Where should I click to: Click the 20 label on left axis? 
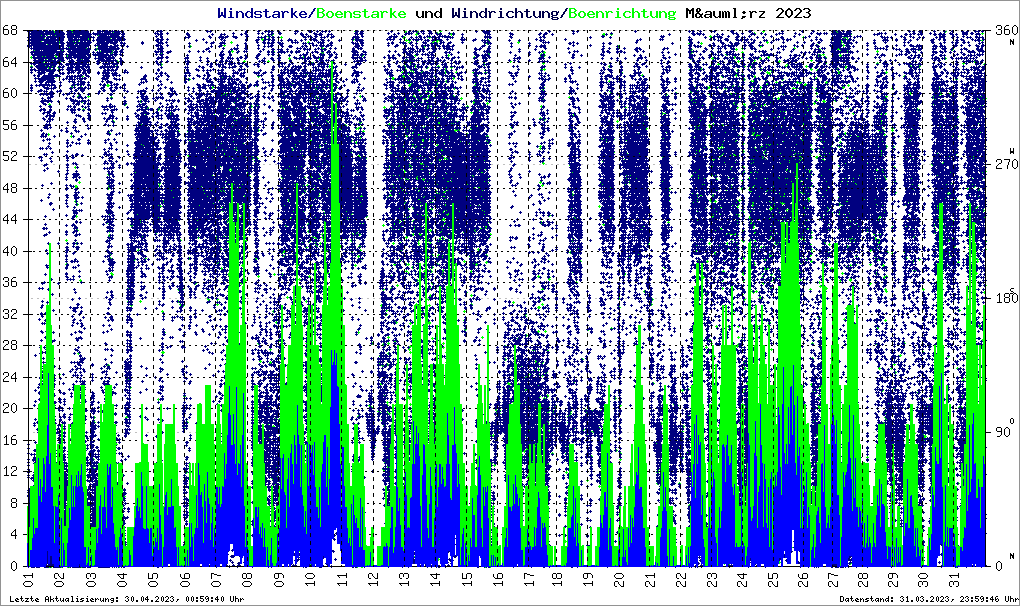(x=15, y=408)
